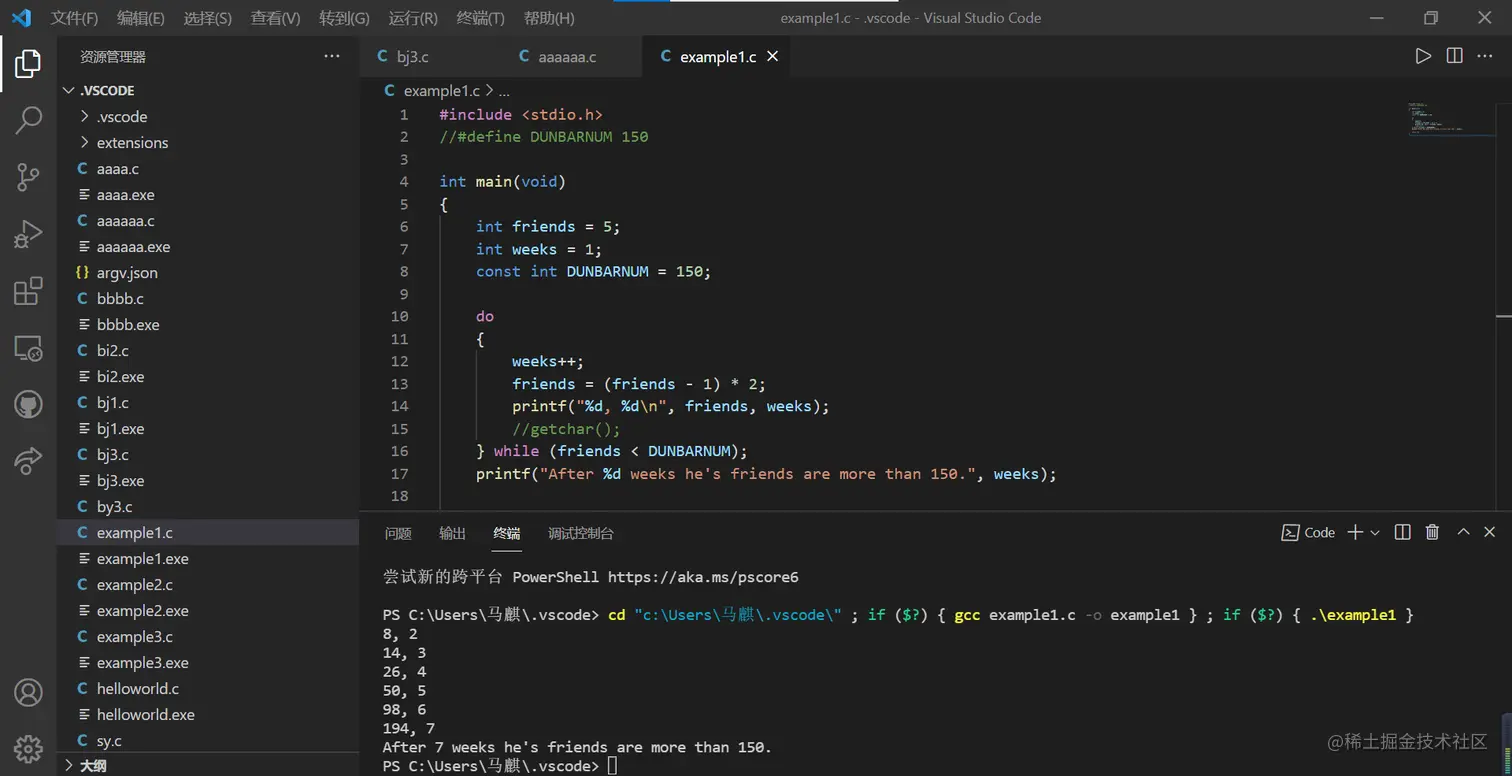The height and width of the screenshot is (776, 1512).
Task: Open the Manage gear icon
Action: 28,748
